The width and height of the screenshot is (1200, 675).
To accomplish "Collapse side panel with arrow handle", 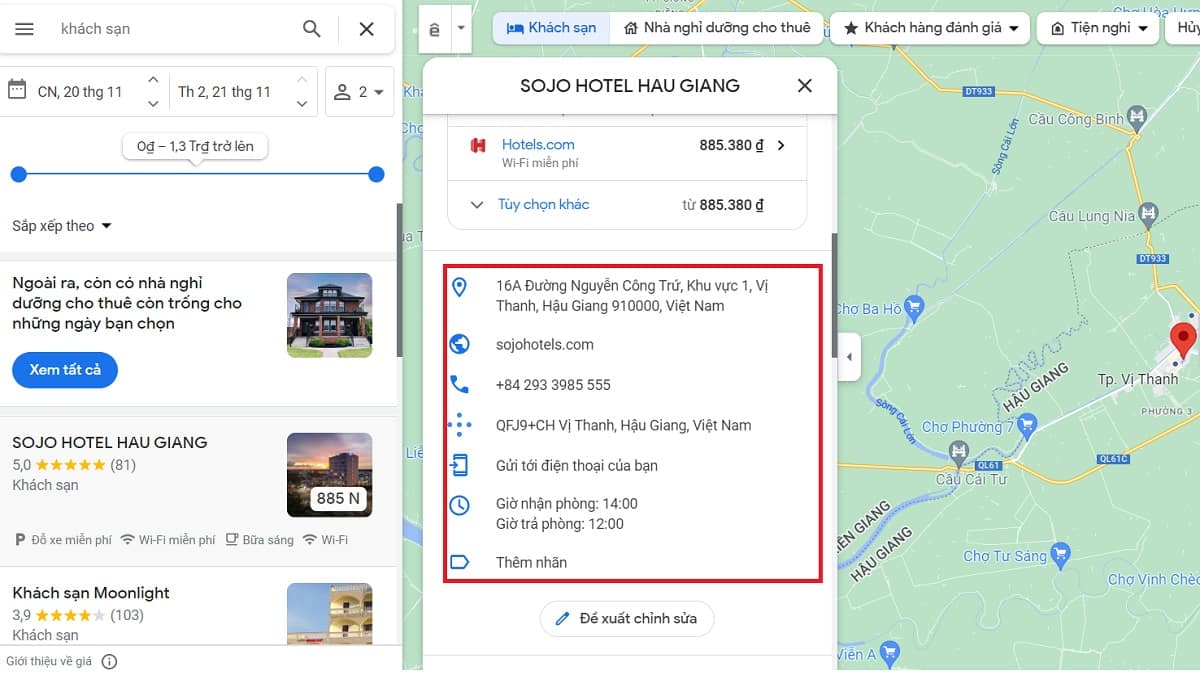I will pyautogui.click(x=849, y=357).
